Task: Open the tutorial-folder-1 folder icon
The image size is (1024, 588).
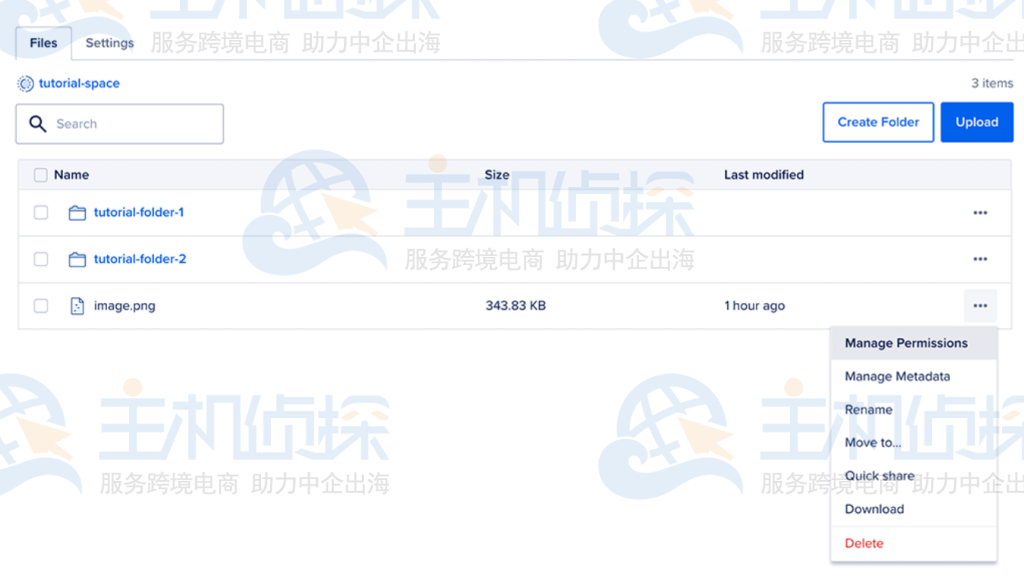Action: tap(78, 212)
